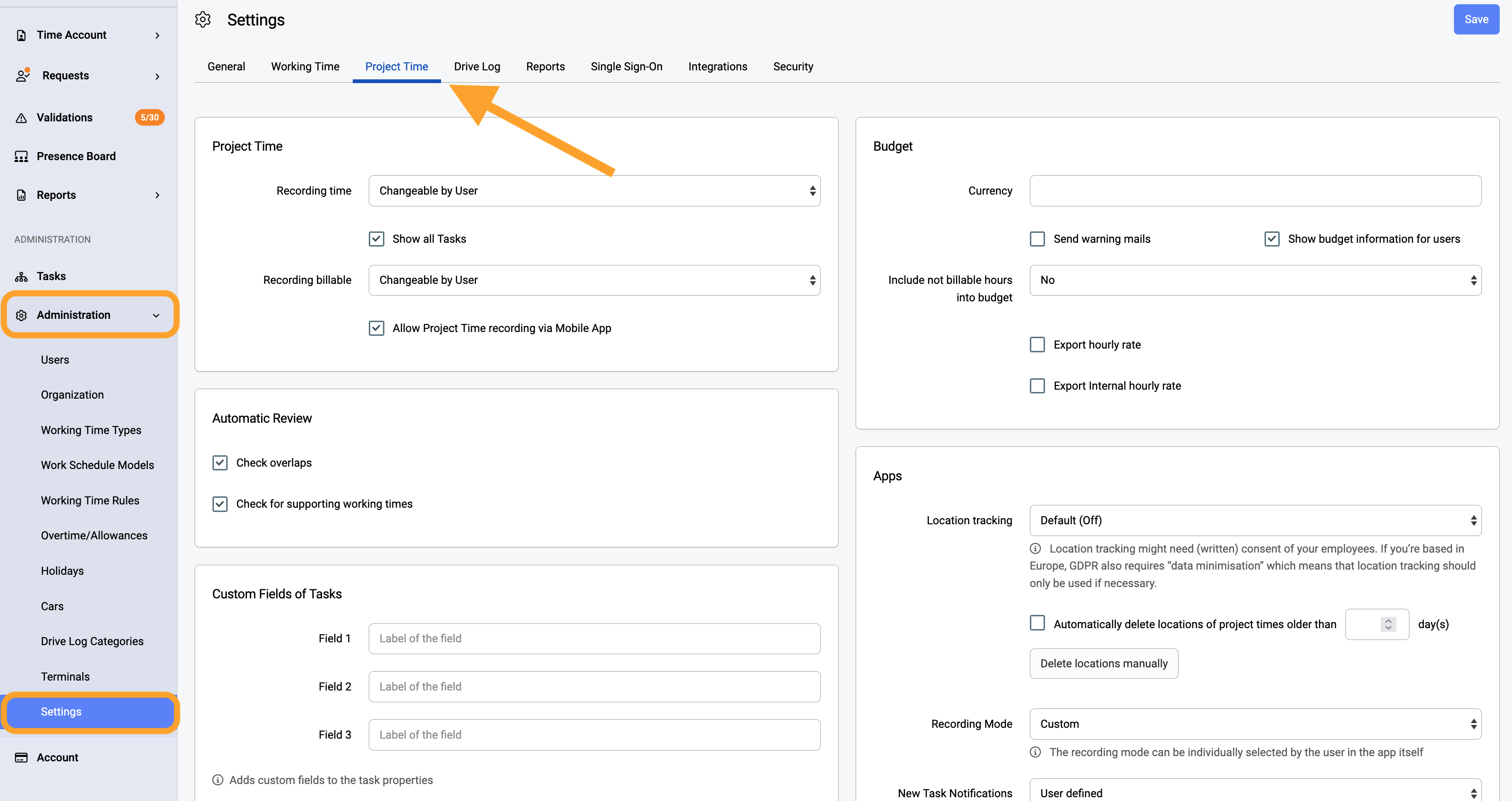This screenshot has height=801, width=1512.
Task: Open the Recording billable dropdown
Action: [594, 280]
